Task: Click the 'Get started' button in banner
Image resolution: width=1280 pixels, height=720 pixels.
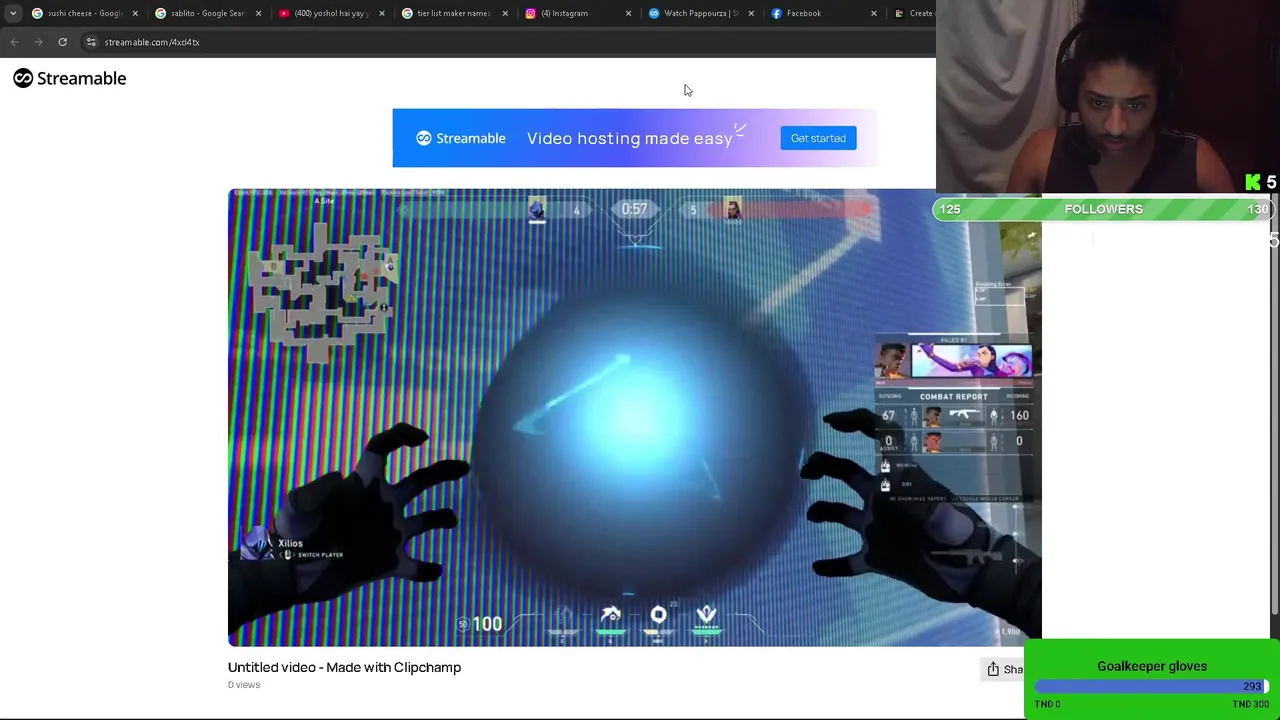Action: (818, 138)
